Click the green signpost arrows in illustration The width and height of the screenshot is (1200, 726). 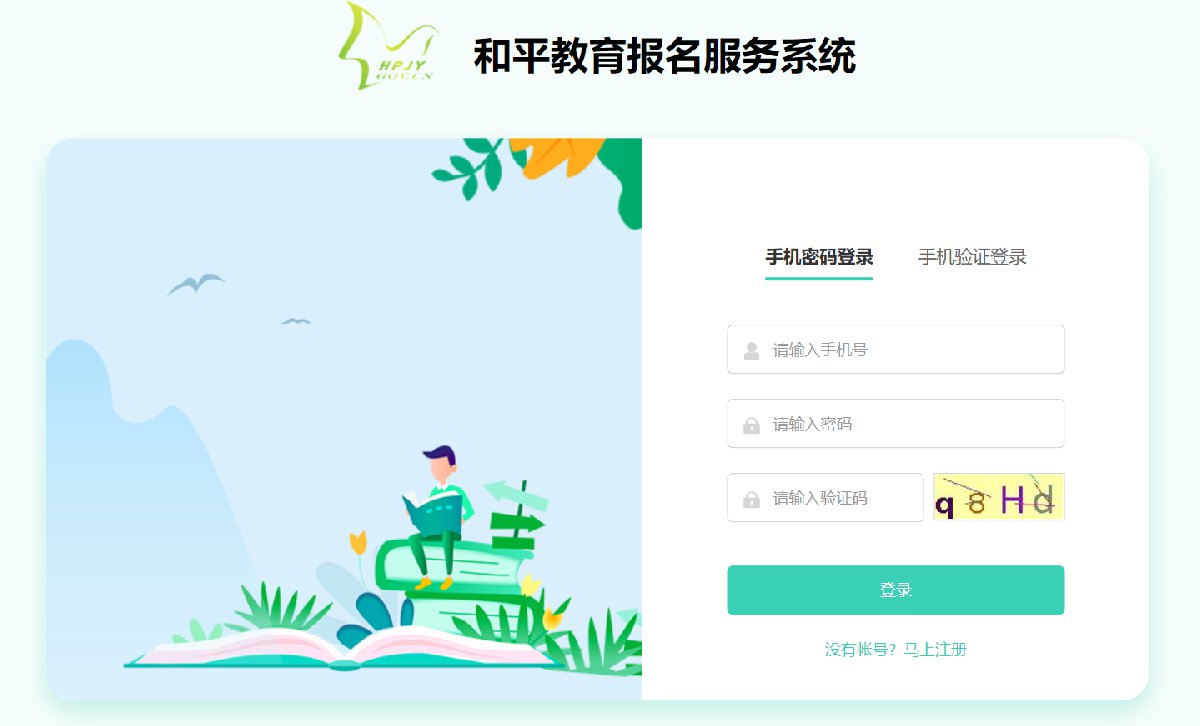click(517, 513)
